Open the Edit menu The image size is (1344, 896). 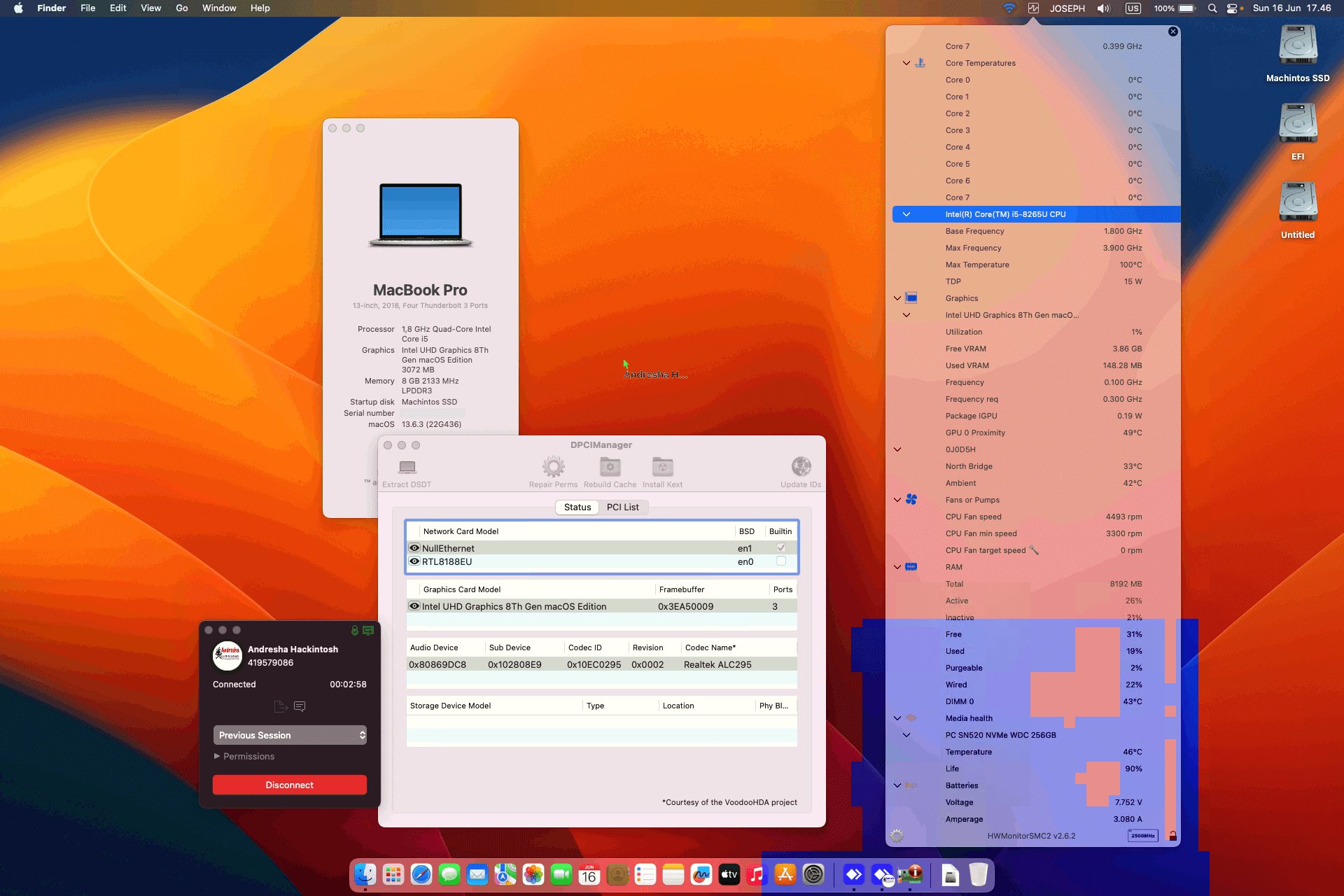pyautogui.click(x=118, y=8)
